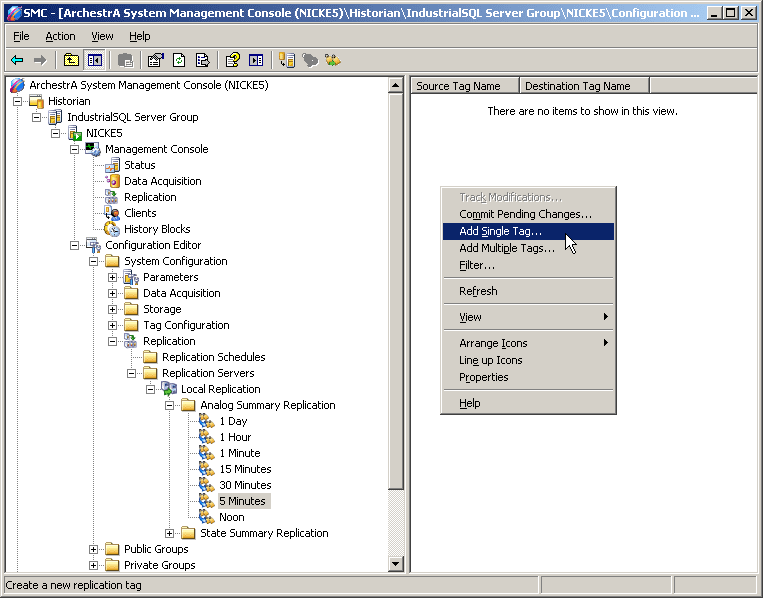Click the Data Acquisition icon under Management Console

point(112,181)
